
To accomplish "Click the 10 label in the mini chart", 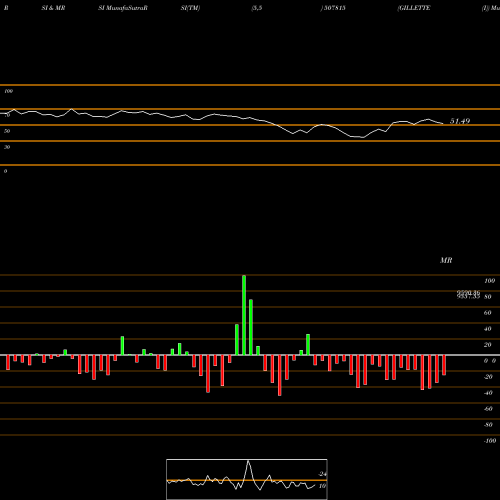I will point(322,486).
